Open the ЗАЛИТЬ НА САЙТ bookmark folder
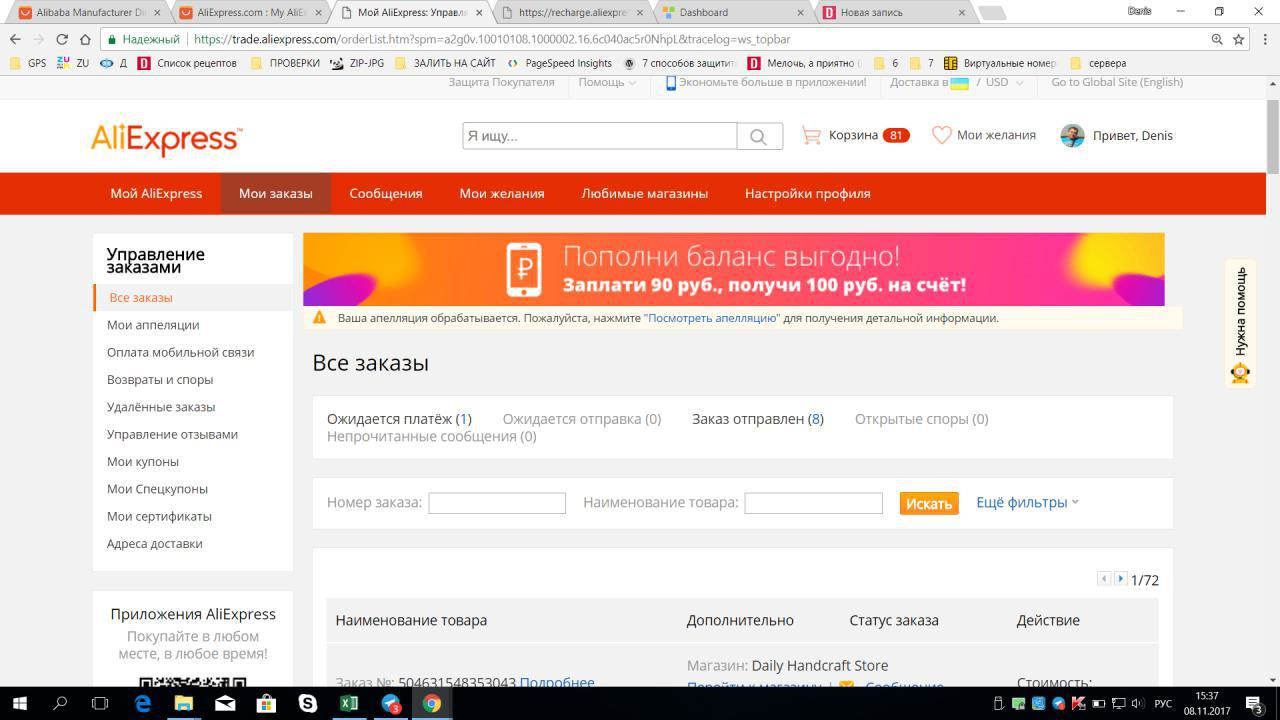Screen dimensions: 1280x720 click(446, 63)
